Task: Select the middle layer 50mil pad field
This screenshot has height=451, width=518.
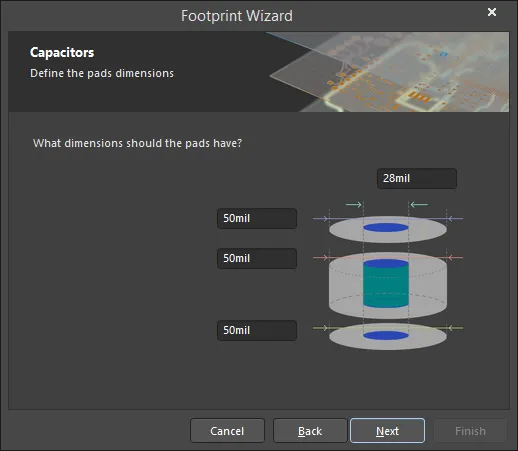Action: (x=257, y=258)
